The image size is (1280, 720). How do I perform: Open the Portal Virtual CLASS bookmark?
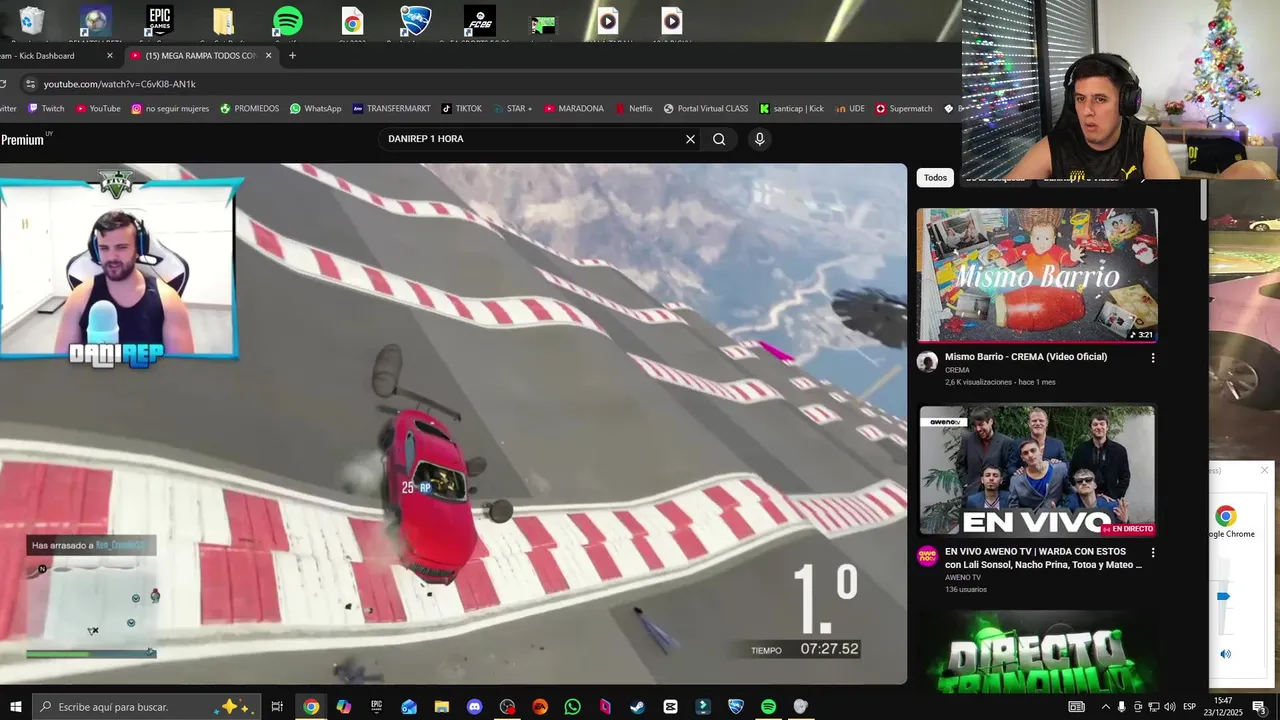(705, 109)
